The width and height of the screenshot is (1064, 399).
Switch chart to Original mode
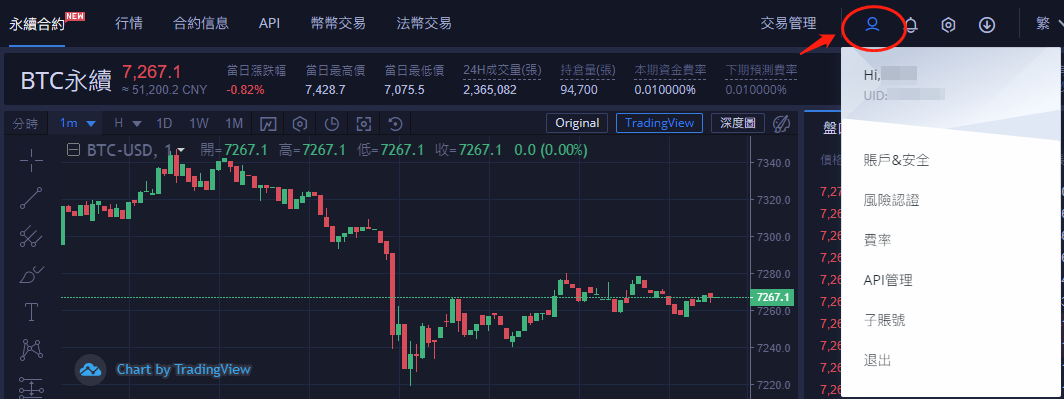[577, 123]
